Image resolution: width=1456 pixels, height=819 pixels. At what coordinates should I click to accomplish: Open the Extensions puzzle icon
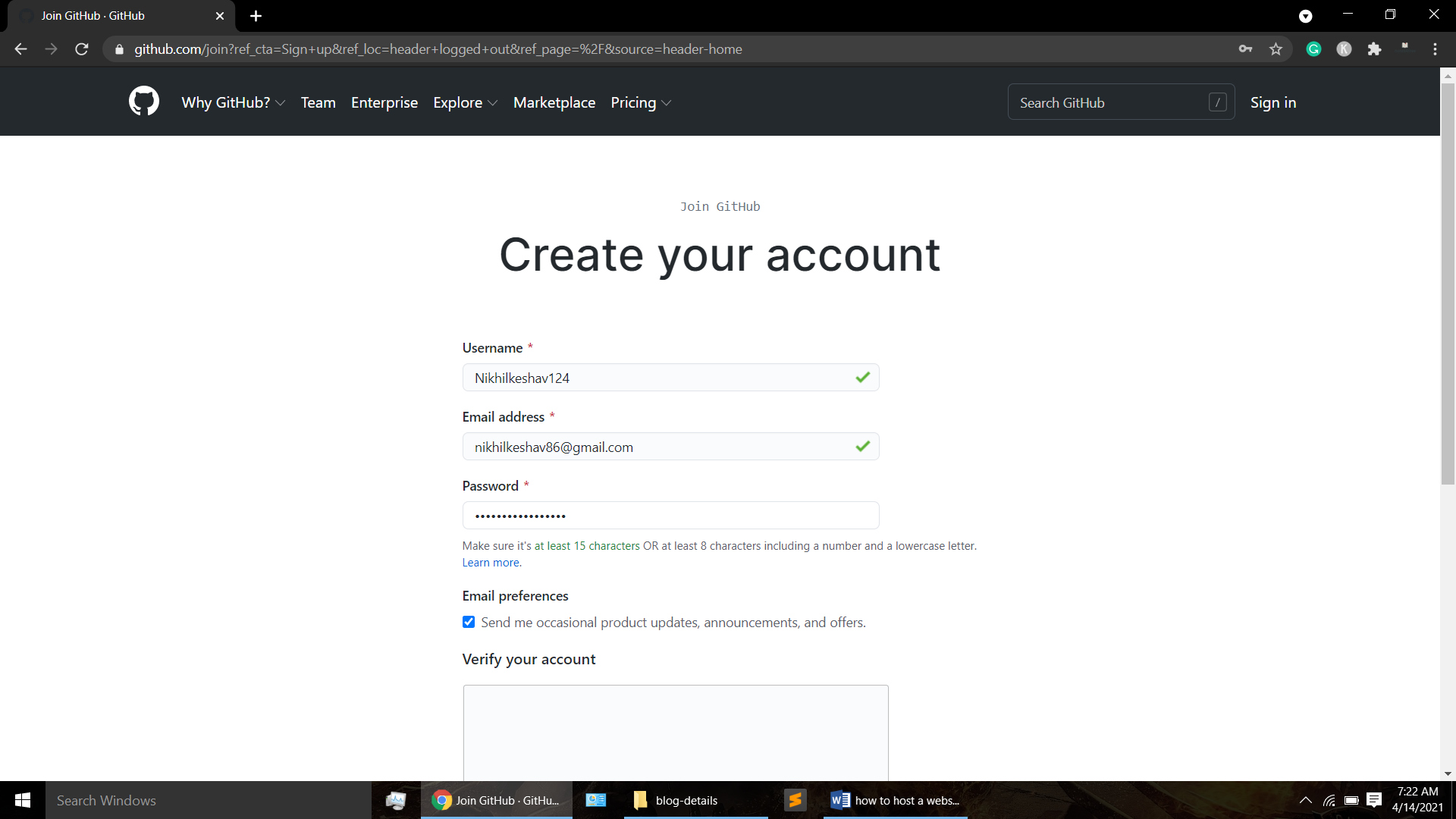[x=1374, y=49]
